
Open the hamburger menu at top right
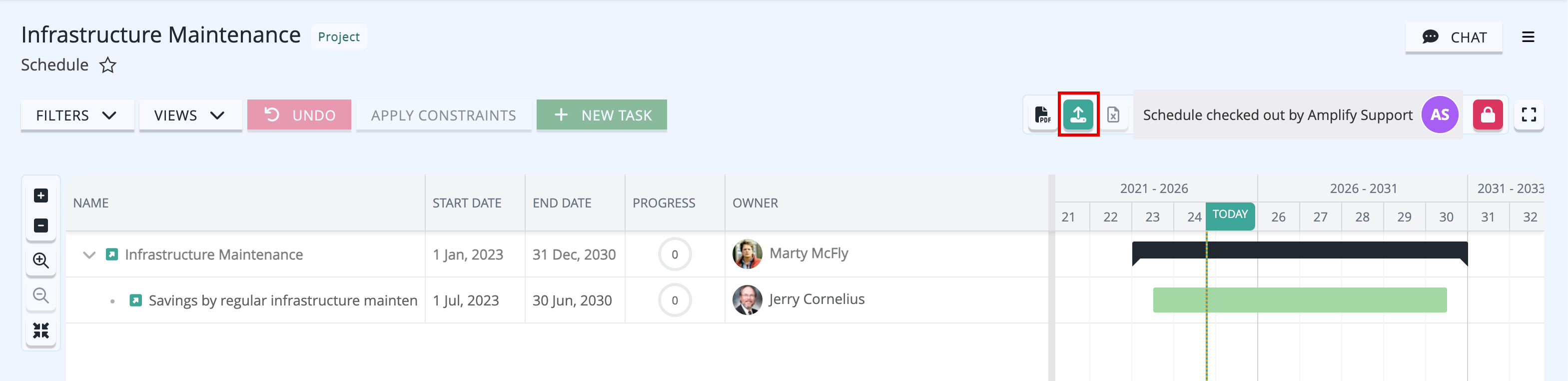pos(1528,37)
